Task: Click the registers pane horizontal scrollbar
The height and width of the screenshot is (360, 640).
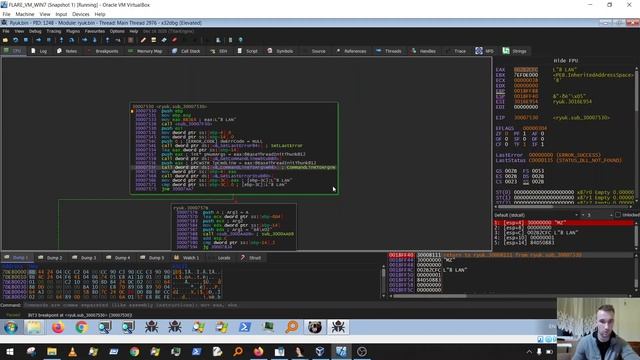Action: click(x=563, y=207)
